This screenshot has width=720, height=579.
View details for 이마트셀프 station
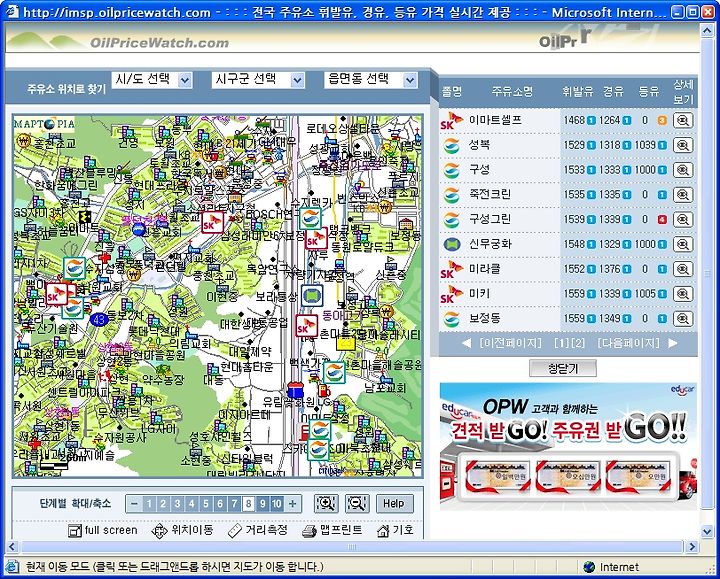(x=683, y=121)
